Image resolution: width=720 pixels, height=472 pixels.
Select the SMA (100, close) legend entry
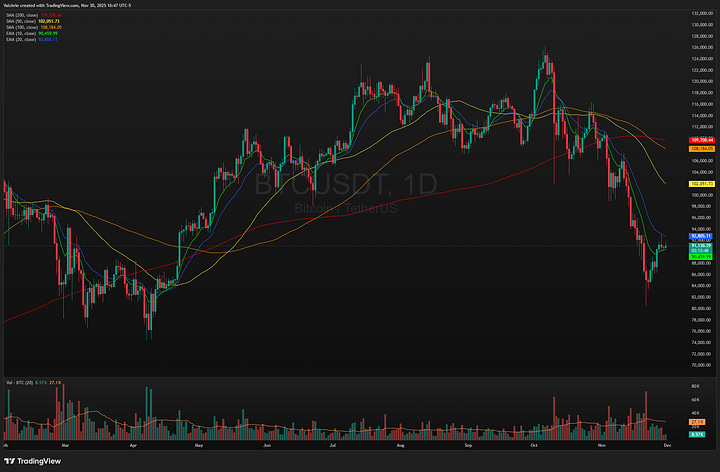[34, 27]
